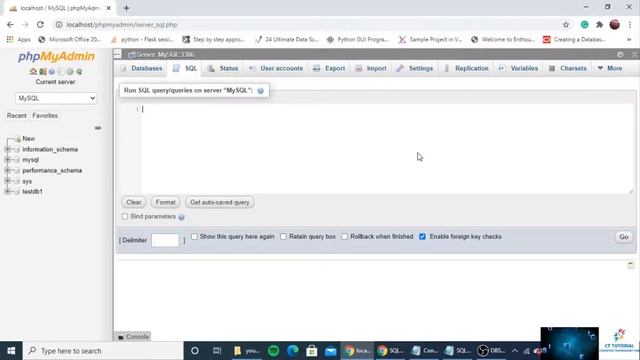Viewport: 640px width, 360px height.
Task: Click the green Grammarly extension icon
Action: pos(584,24)
